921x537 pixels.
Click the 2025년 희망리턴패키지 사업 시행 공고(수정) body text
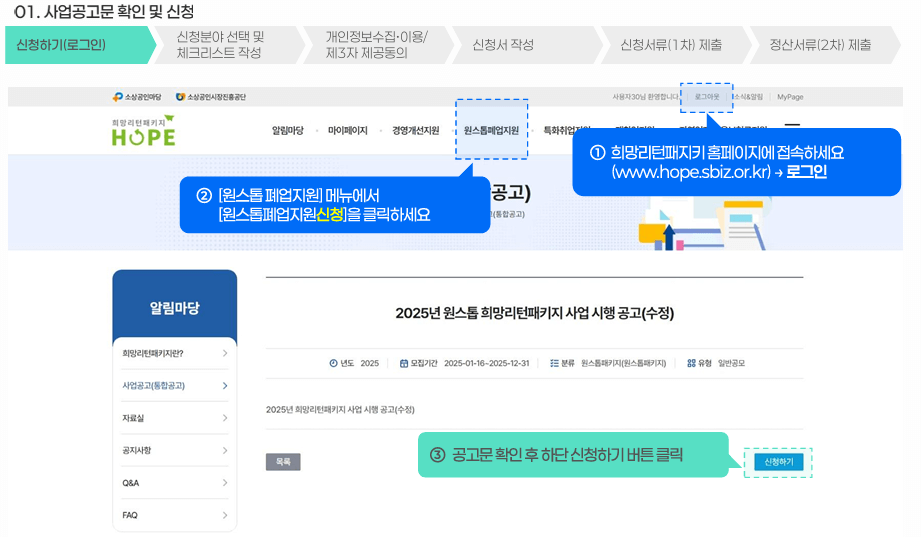tap(340, 410)
